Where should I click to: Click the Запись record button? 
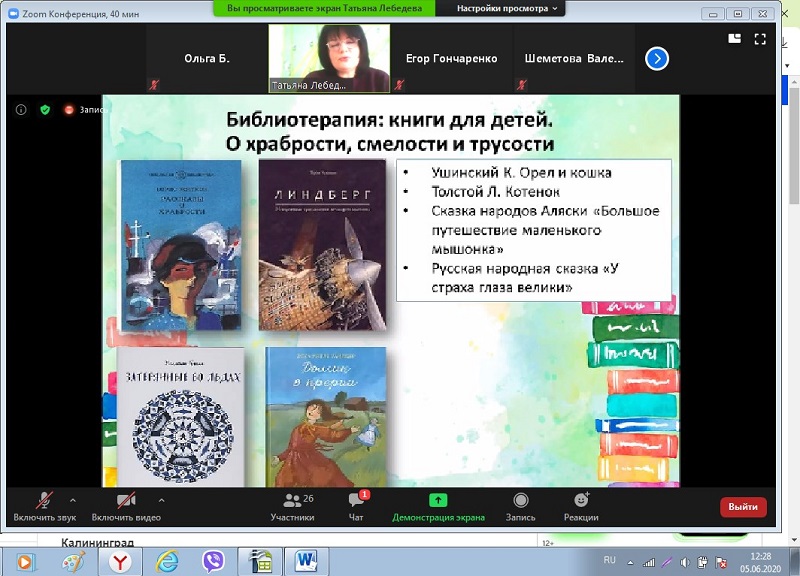tap(520, 507)
